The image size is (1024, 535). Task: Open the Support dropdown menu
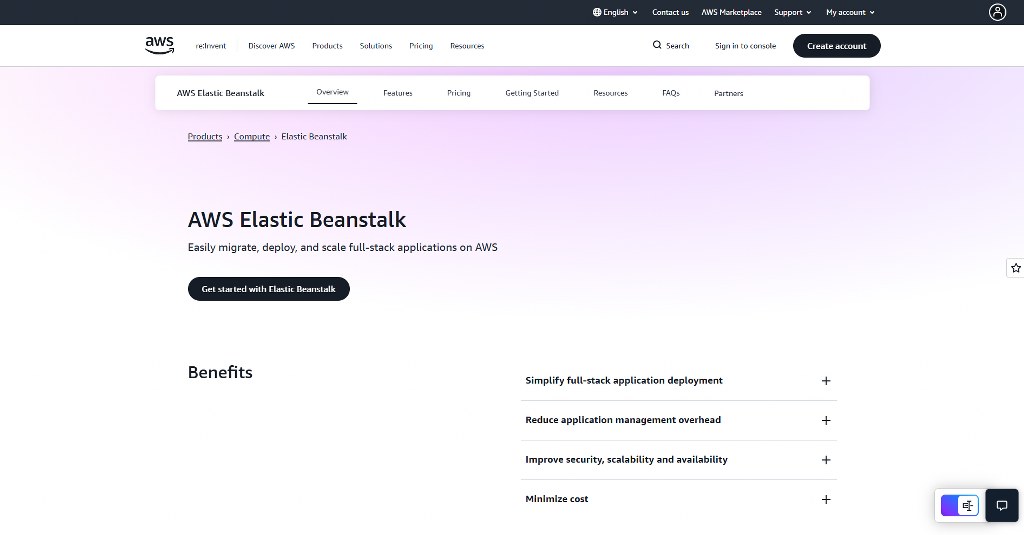coord(793,12)
